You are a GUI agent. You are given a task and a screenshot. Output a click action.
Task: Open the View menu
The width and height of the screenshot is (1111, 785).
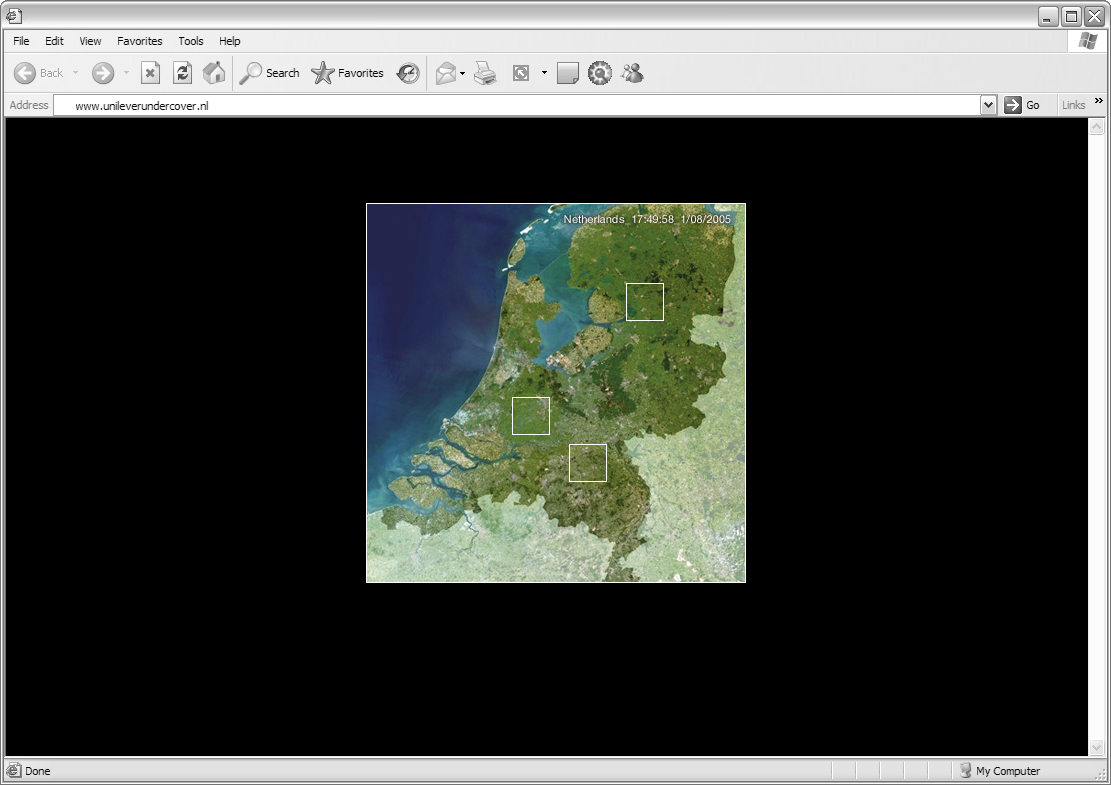90,41
